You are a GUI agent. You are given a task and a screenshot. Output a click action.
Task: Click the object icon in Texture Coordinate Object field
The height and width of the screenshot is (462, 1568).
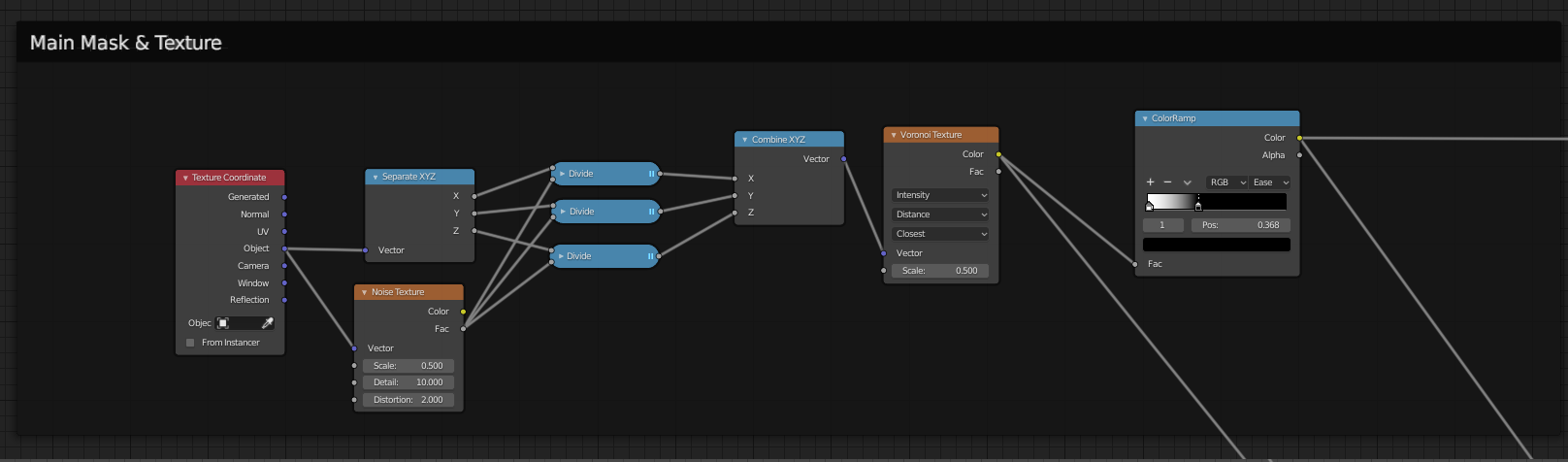click(223, 323)
